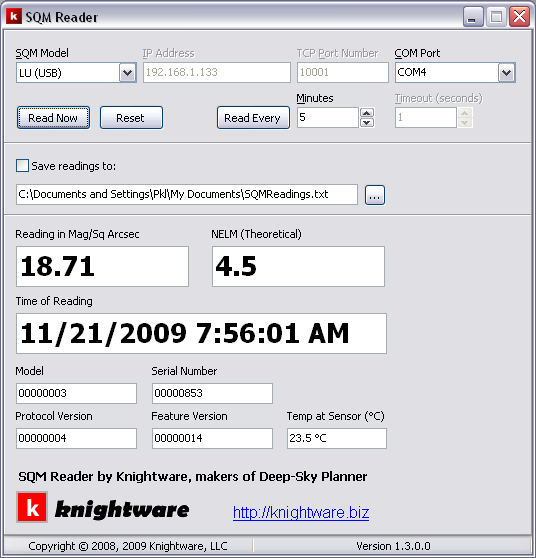Close the SQM Reader window
Screen dimensions: 536x558
click(519, 17)
